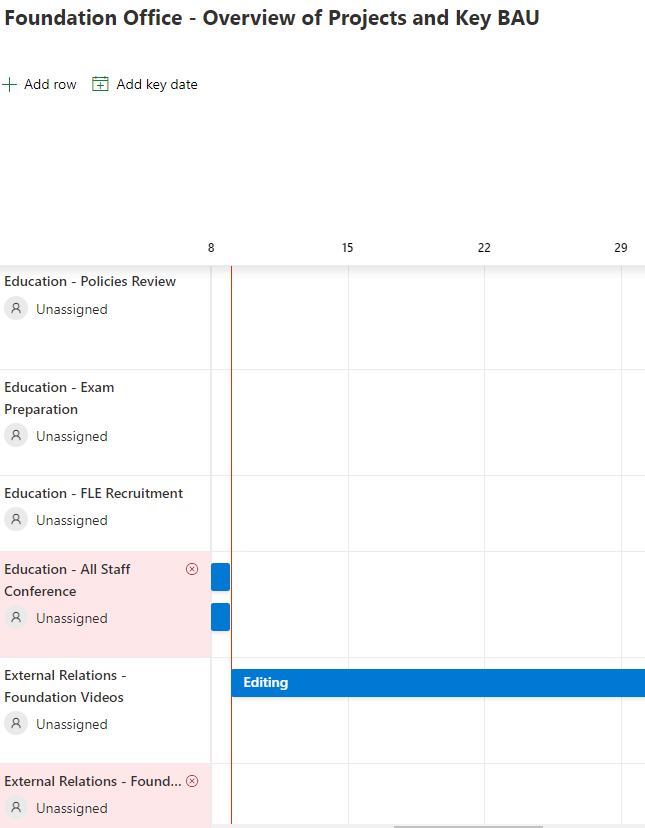Click Unassigned under External Relations - Foundation Videos
The width and height of the screenshot is (645, 828).
tap(72, 724)
